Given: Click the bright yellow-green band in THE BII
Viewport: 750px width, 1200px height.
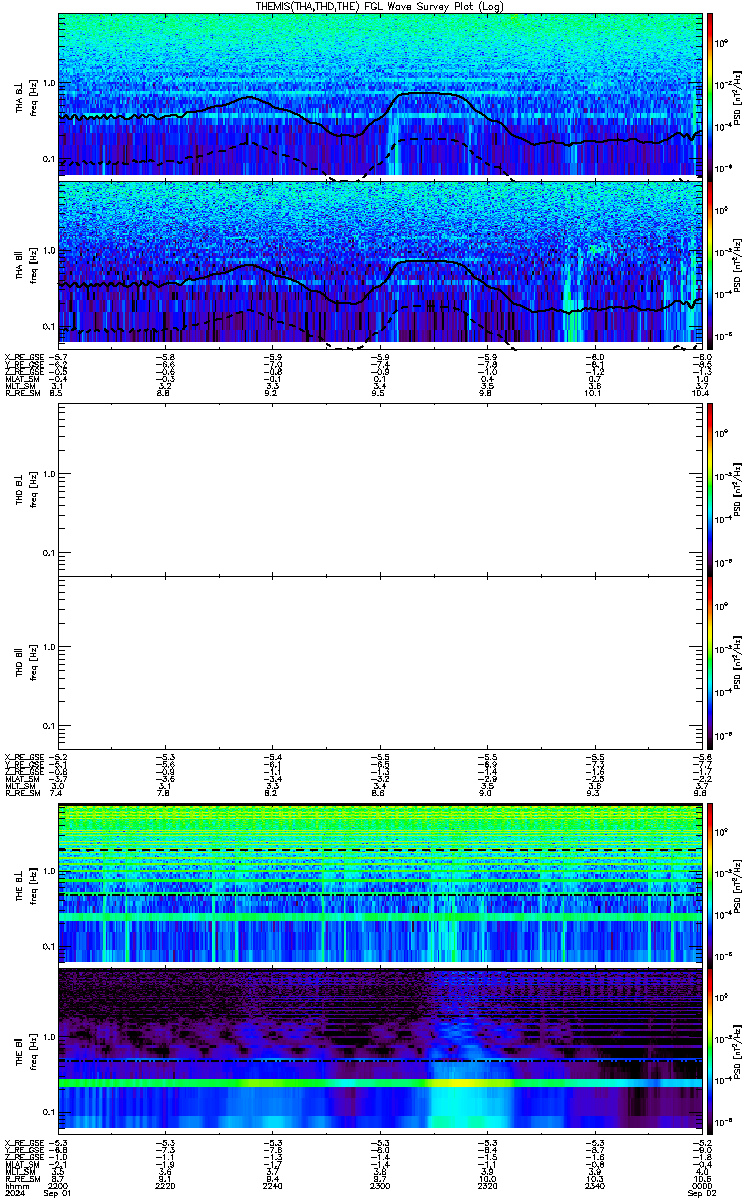Looking at the screenshot, I should click(380, 1083).
